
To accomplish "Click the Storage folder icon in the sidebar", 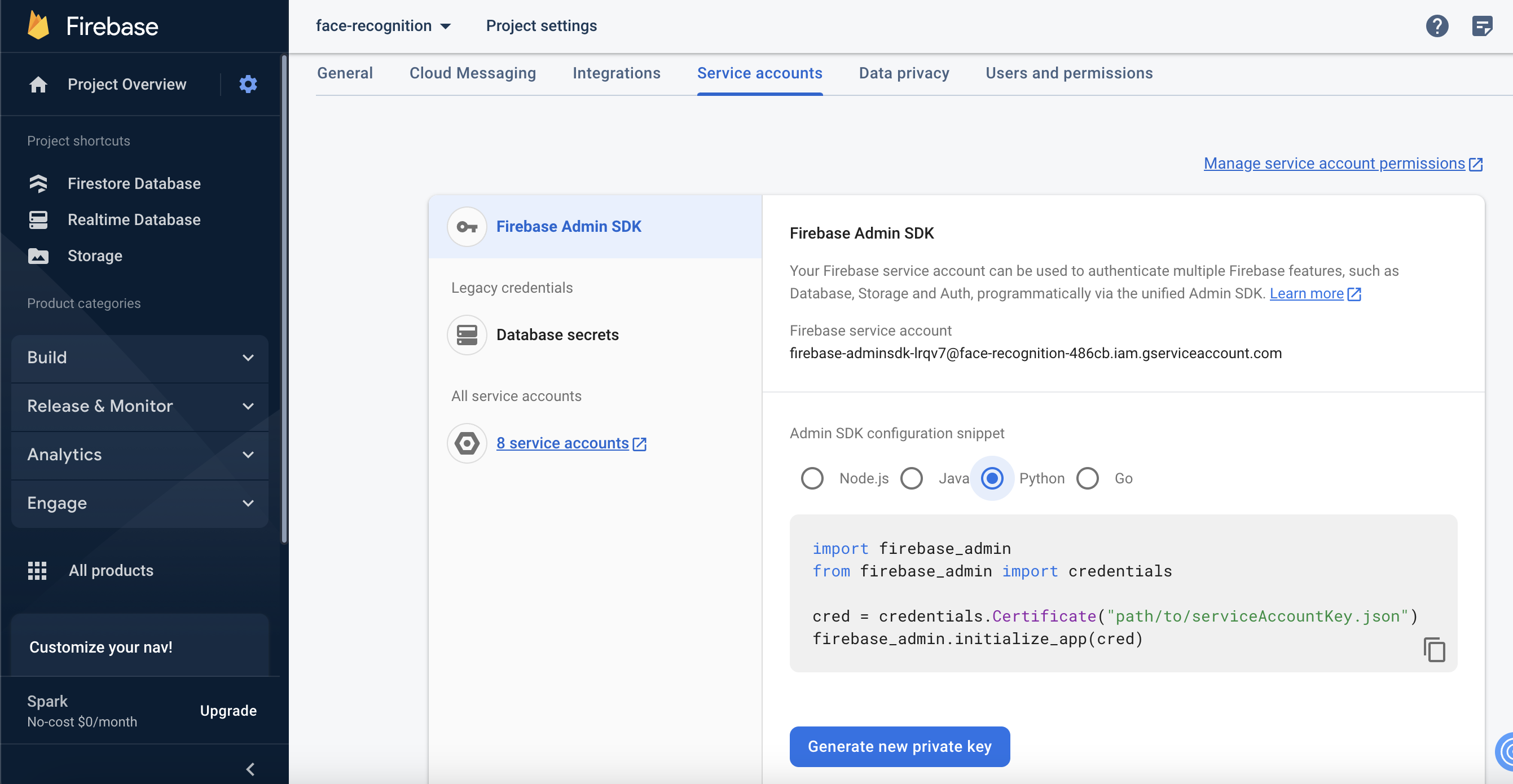I will pyautogui.click(x=38, y=256).
